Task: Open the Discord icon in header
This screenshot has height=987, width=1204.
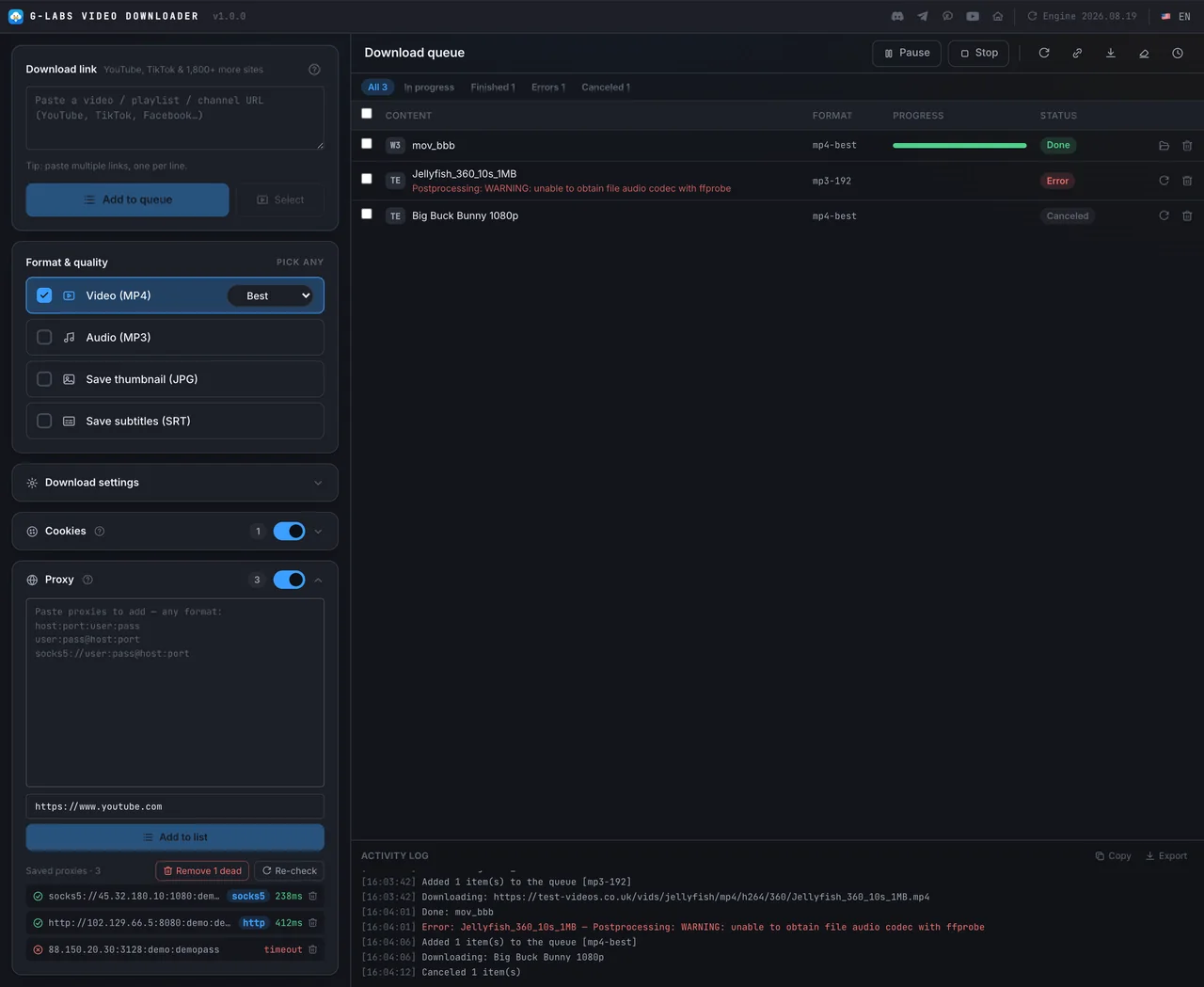Action: click(x=897, y=16)
